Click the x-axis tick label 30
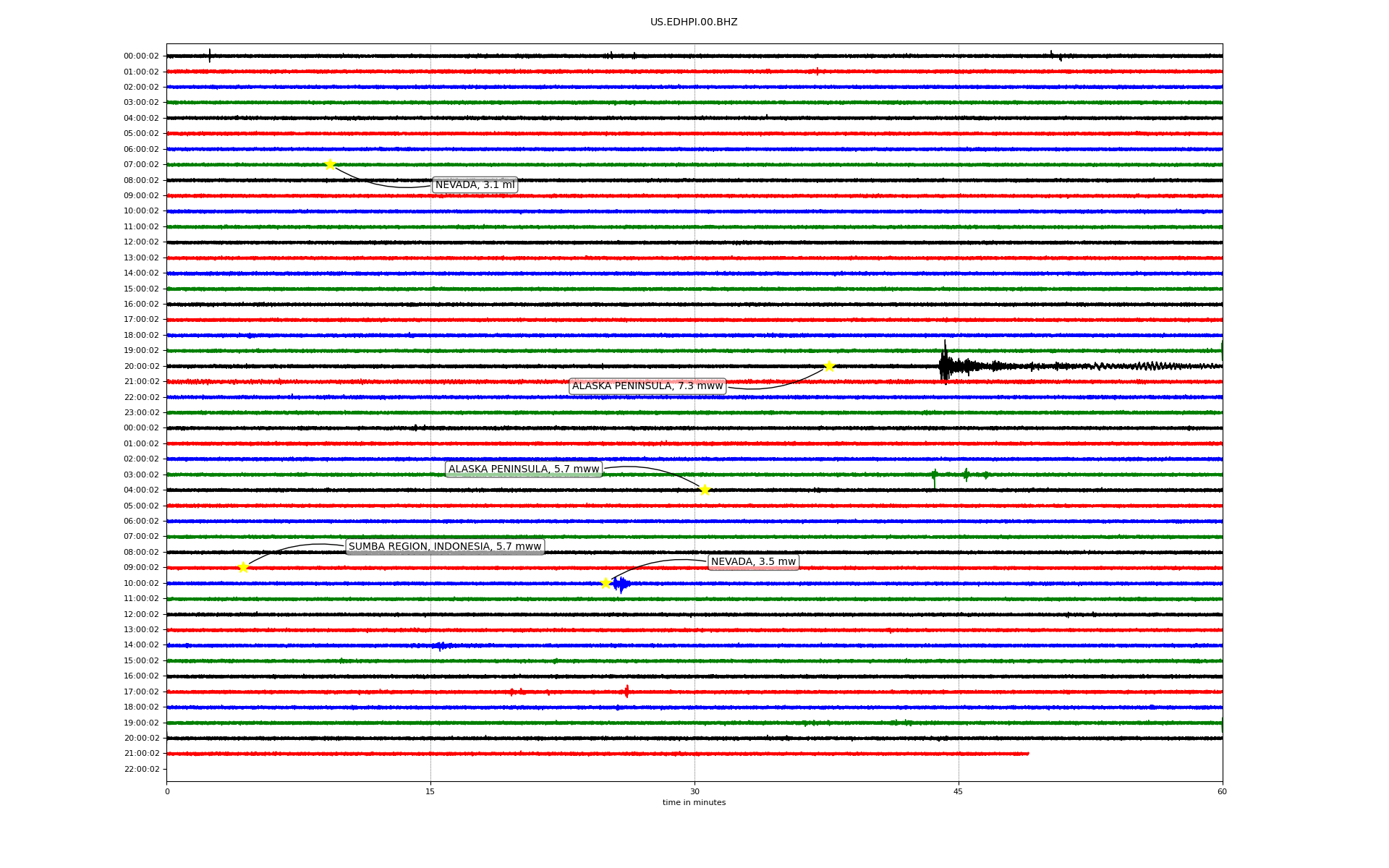This screenshot has width=1389, height=868. click(694, 791)
